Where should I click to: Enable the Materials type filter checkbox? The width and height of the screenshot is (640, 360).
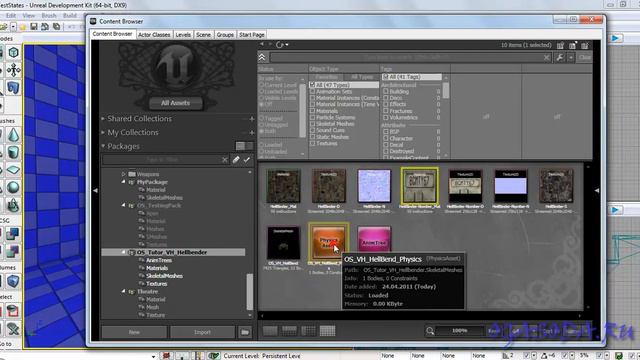[312, 111]
